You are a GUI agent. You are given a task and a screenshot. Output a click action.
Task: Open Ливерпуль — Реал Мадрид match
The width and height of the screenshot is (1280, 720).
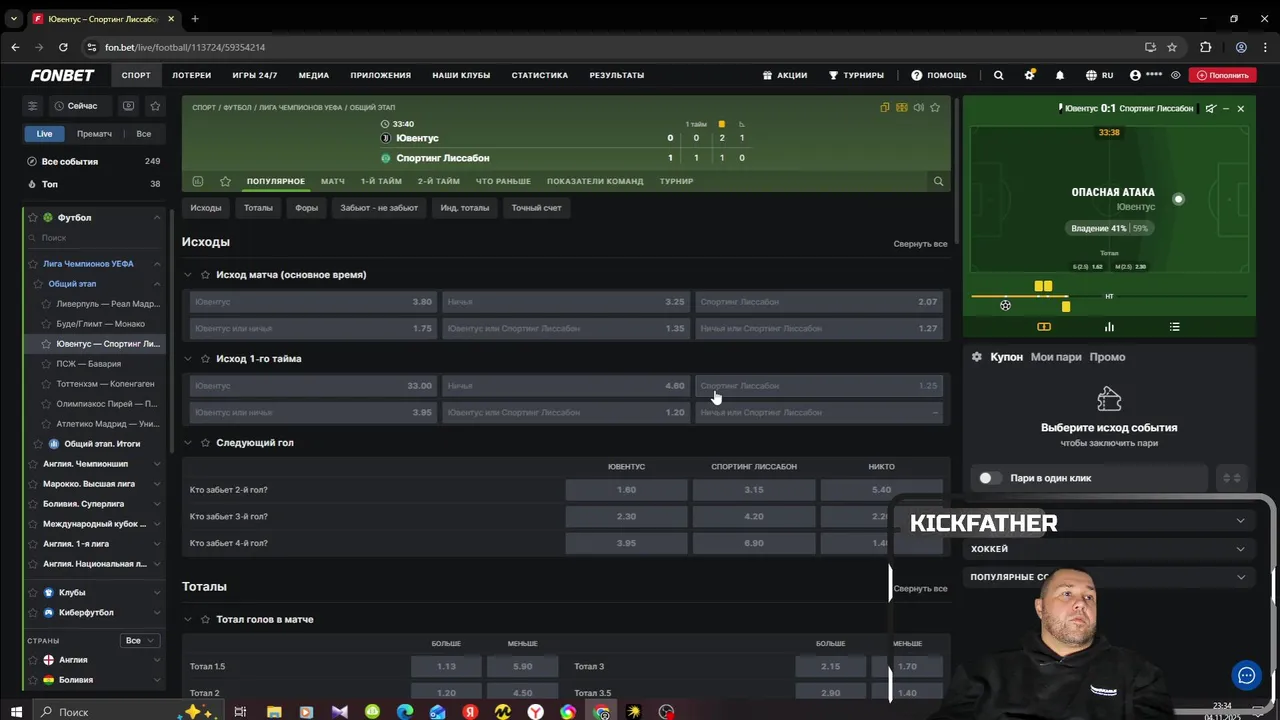coord(107,304)
